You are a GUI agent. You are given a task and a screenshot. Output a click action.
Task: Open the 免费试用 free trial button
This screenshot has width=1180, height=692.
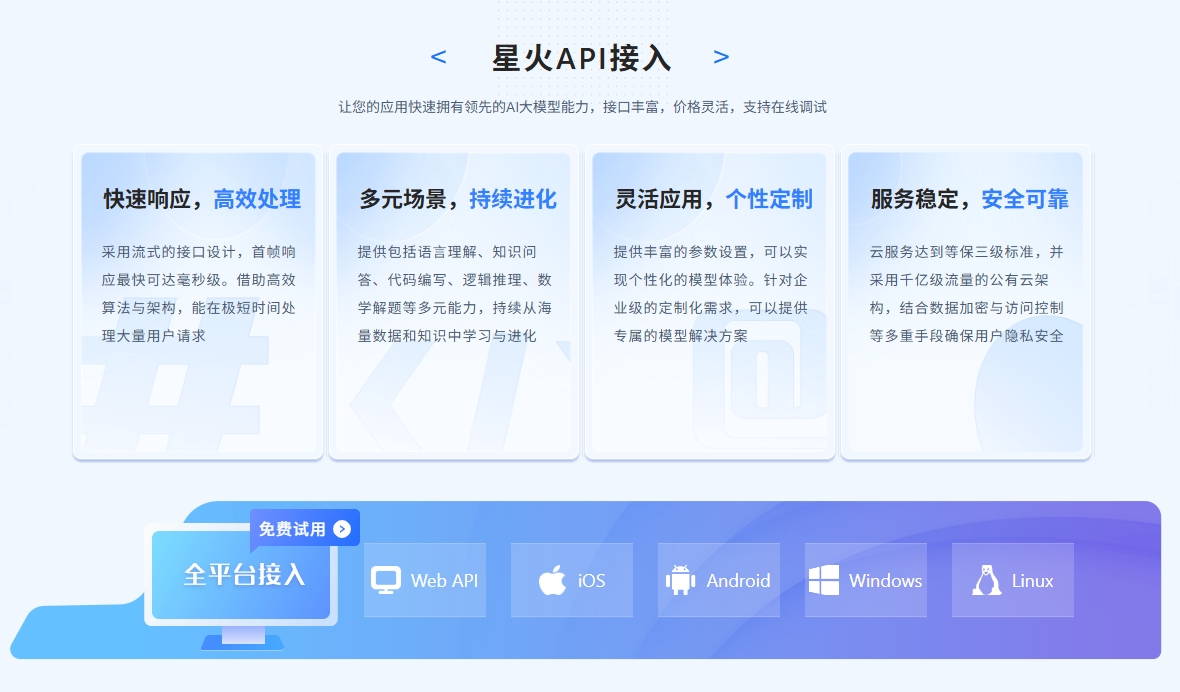coord(305,529)
